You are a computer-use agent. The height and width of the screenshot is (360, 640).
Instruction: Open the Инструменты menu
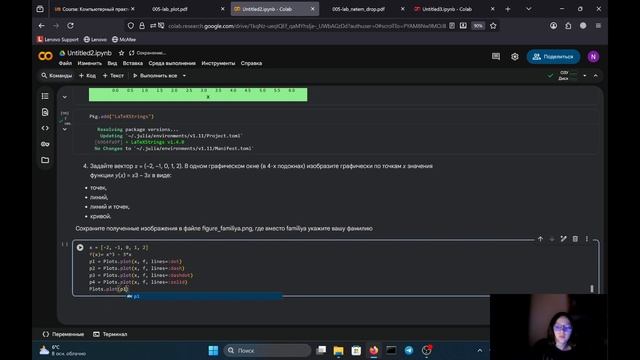tap(218, 63)
